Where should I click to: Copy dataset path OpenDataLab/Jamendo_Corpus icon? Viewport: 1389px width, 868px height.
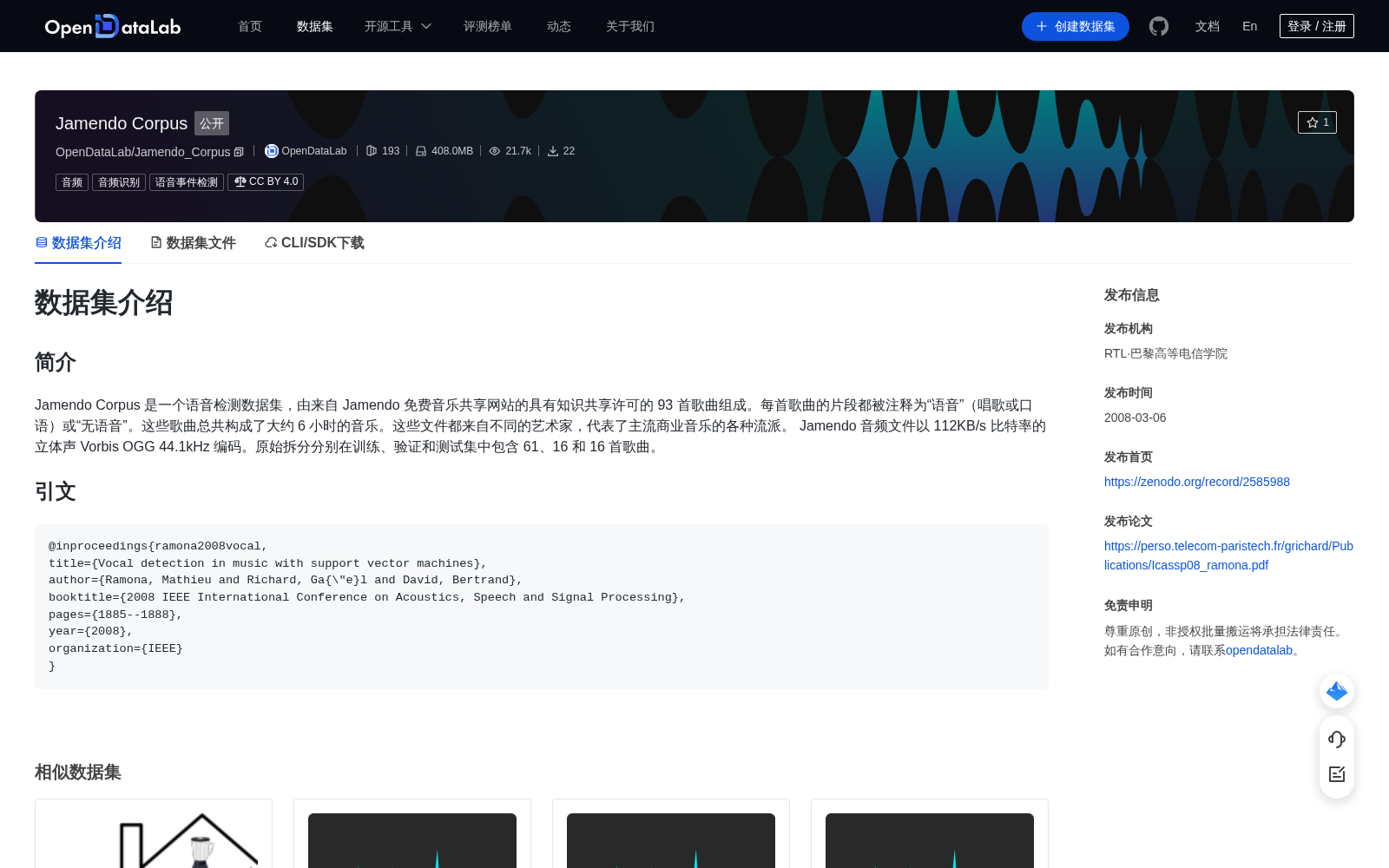(239, 152)
